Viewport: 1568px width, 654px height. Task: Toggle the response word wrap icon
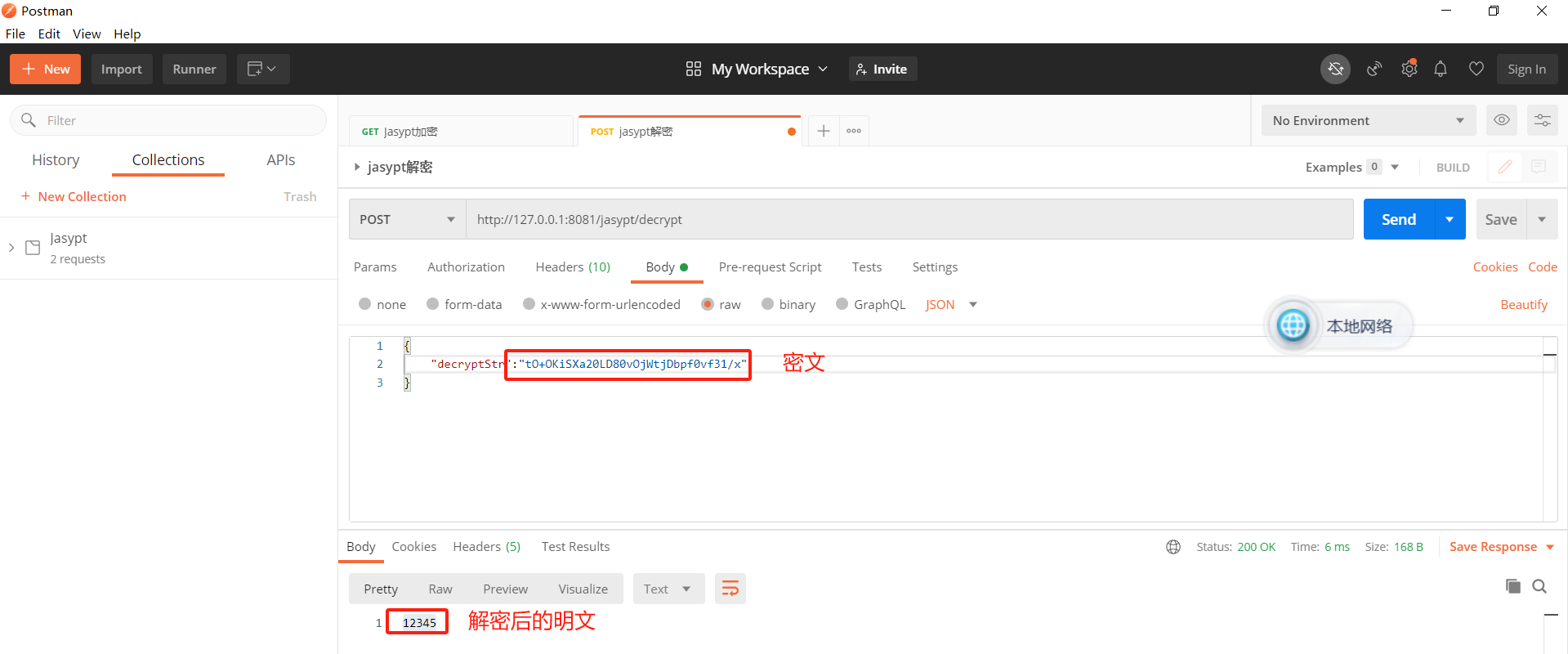tap(730, 589)
